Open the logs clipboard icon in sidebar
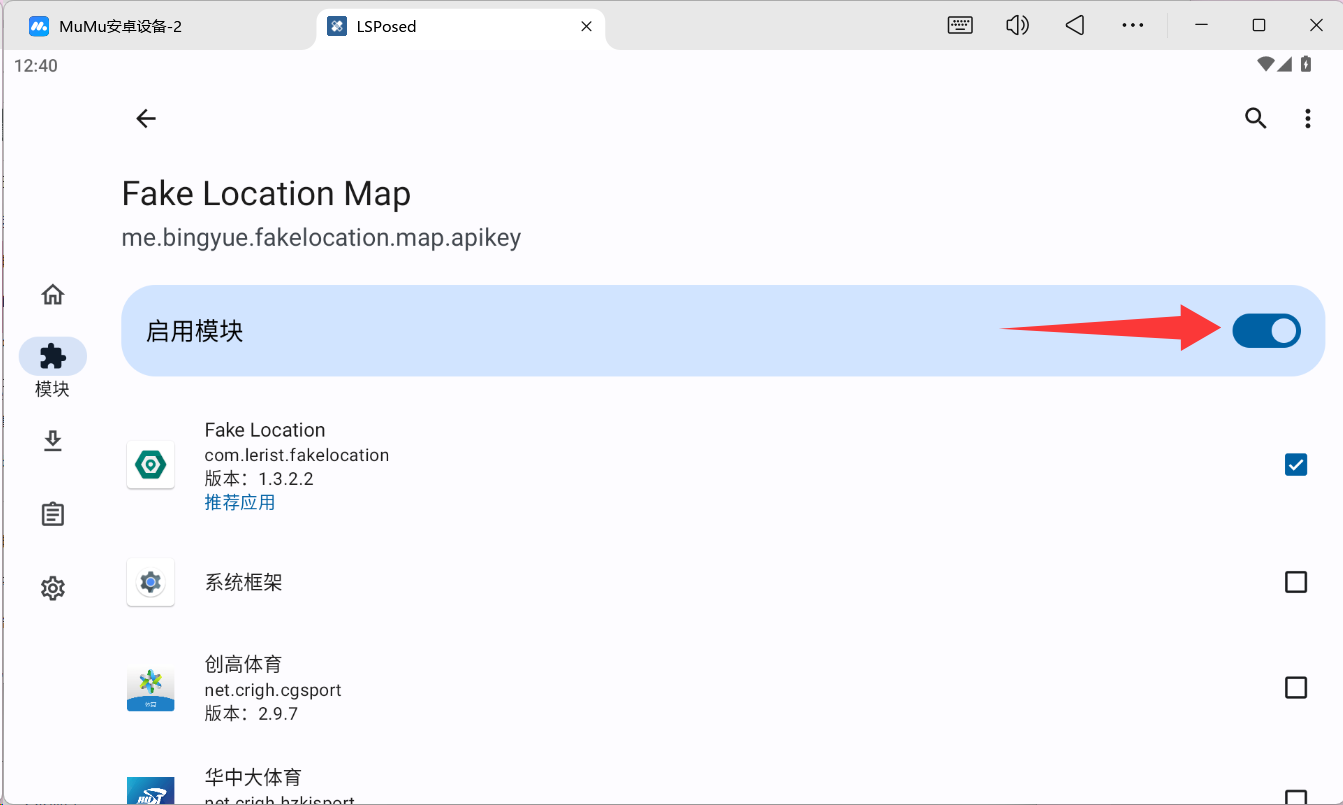1343x805 pixels. click(53, 514)
